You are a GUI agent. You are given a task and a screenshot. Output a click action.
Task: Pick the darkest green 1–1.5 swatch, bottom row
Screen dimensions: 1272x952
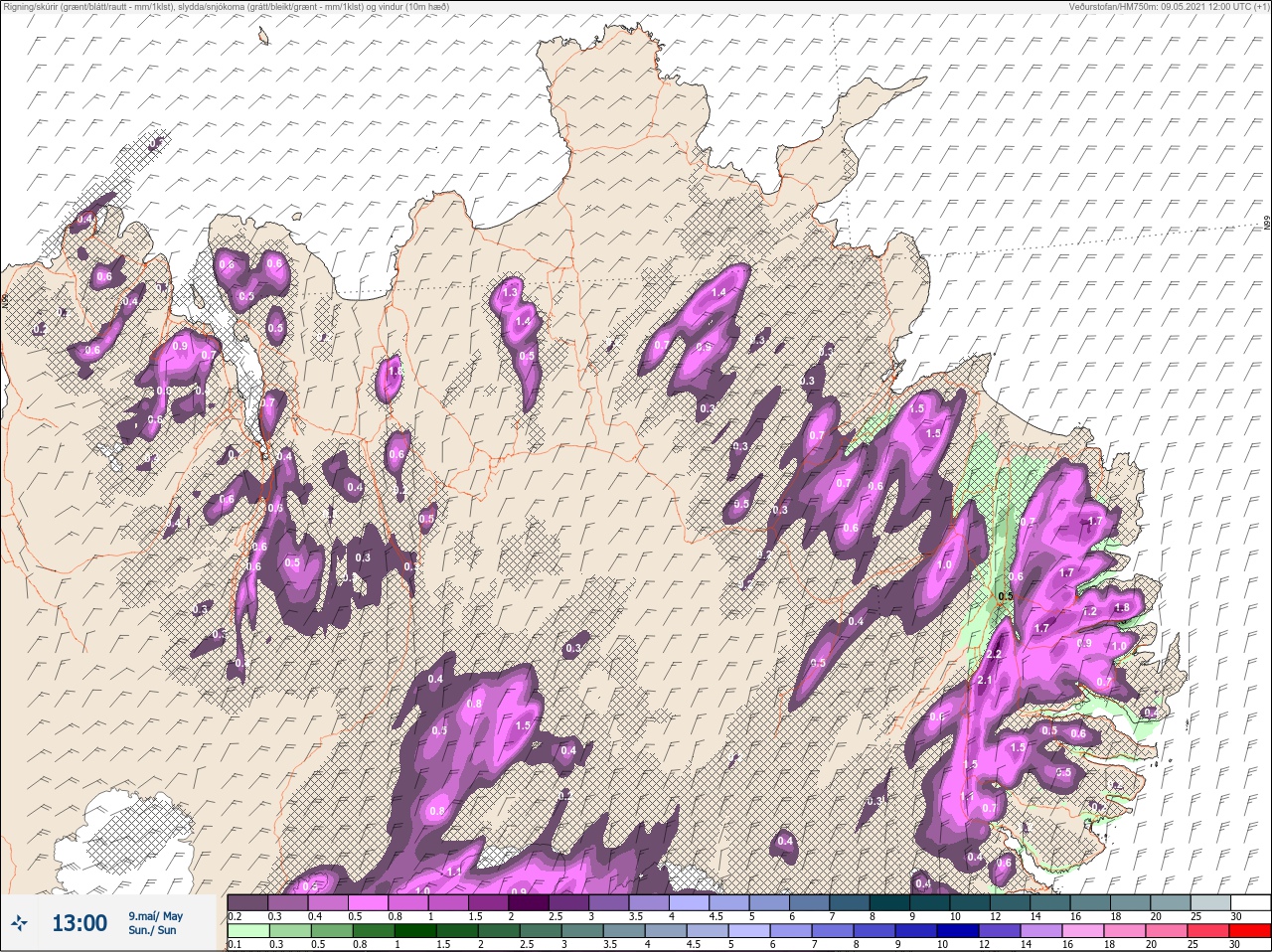pyautogui.click(x=414, y=932)
